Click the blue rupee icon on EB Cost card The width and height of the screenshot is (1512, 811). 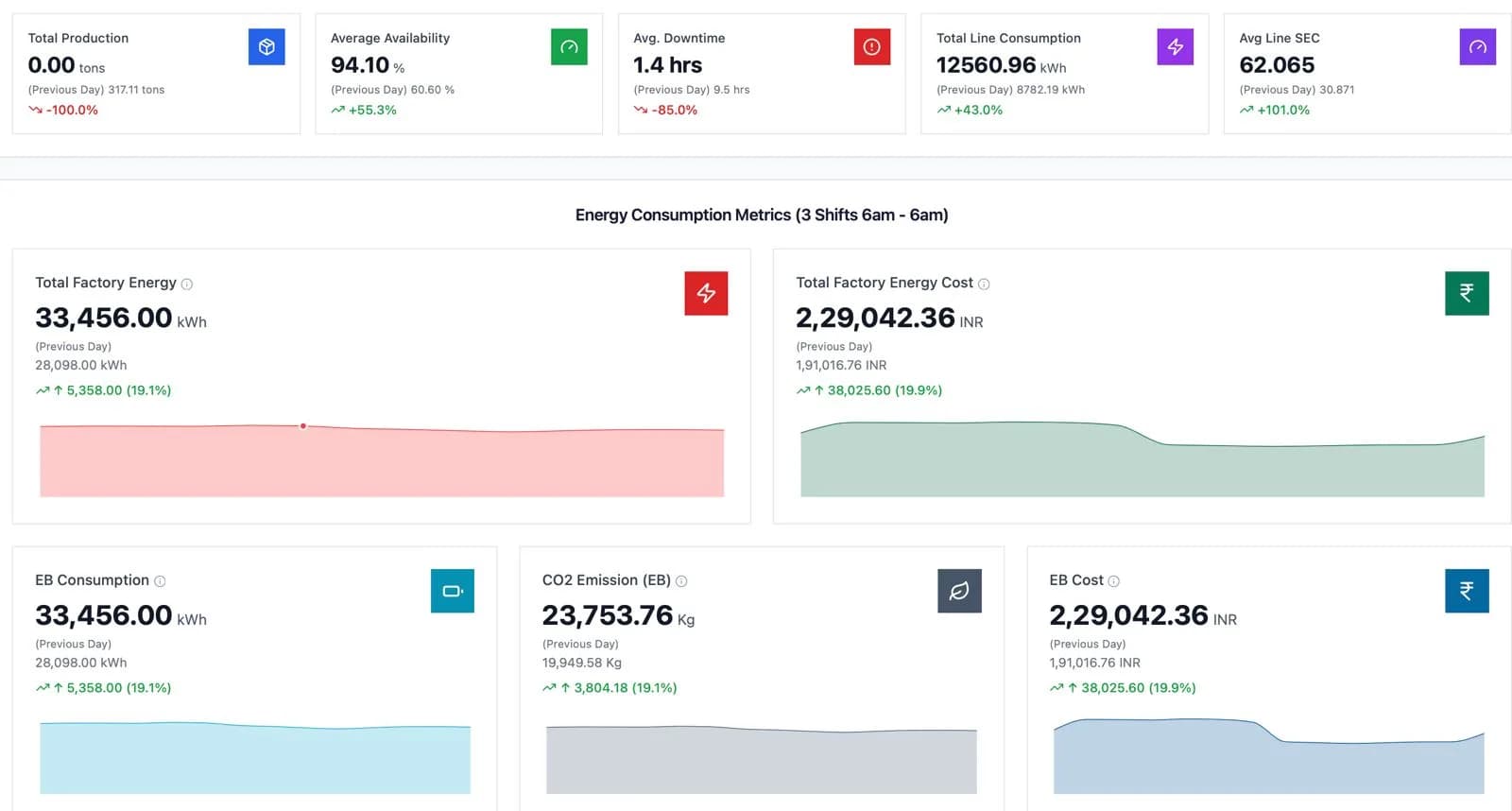(1467, 591)
